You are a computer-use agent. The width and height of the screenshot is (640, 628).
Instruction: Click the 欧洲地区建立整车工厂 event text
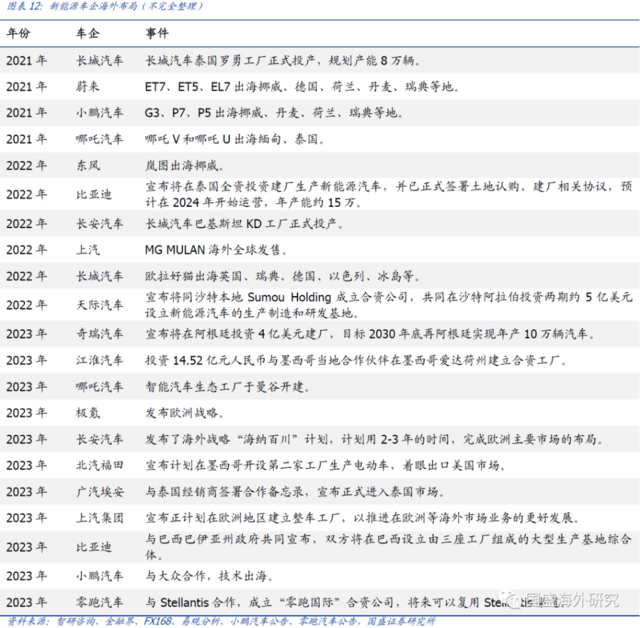point(362,518)
